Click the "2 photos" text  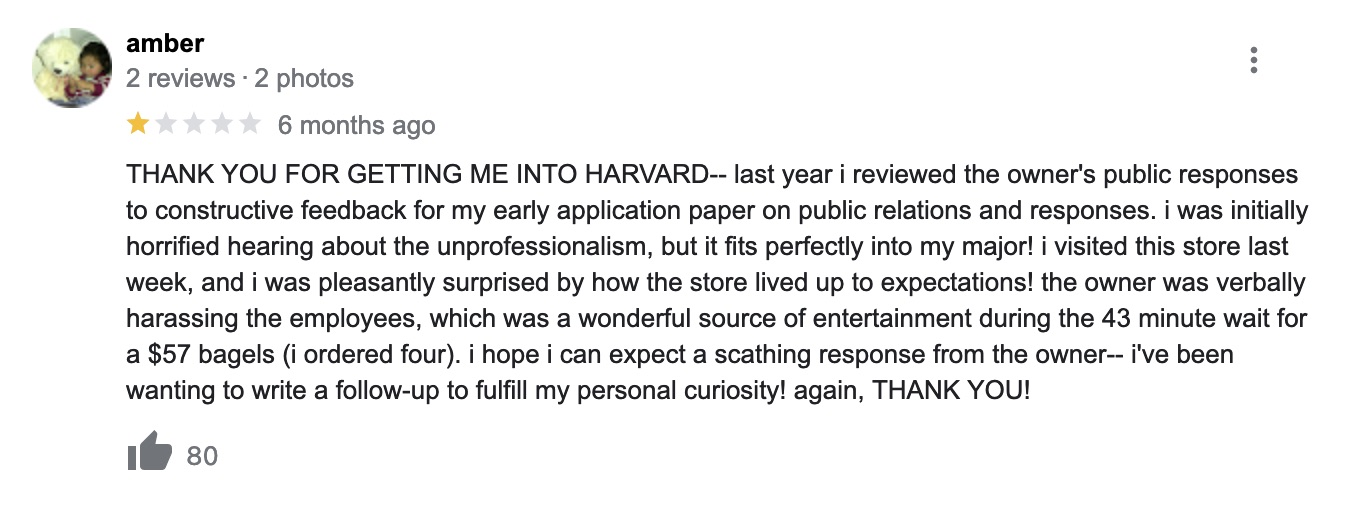tap(304, 78)
